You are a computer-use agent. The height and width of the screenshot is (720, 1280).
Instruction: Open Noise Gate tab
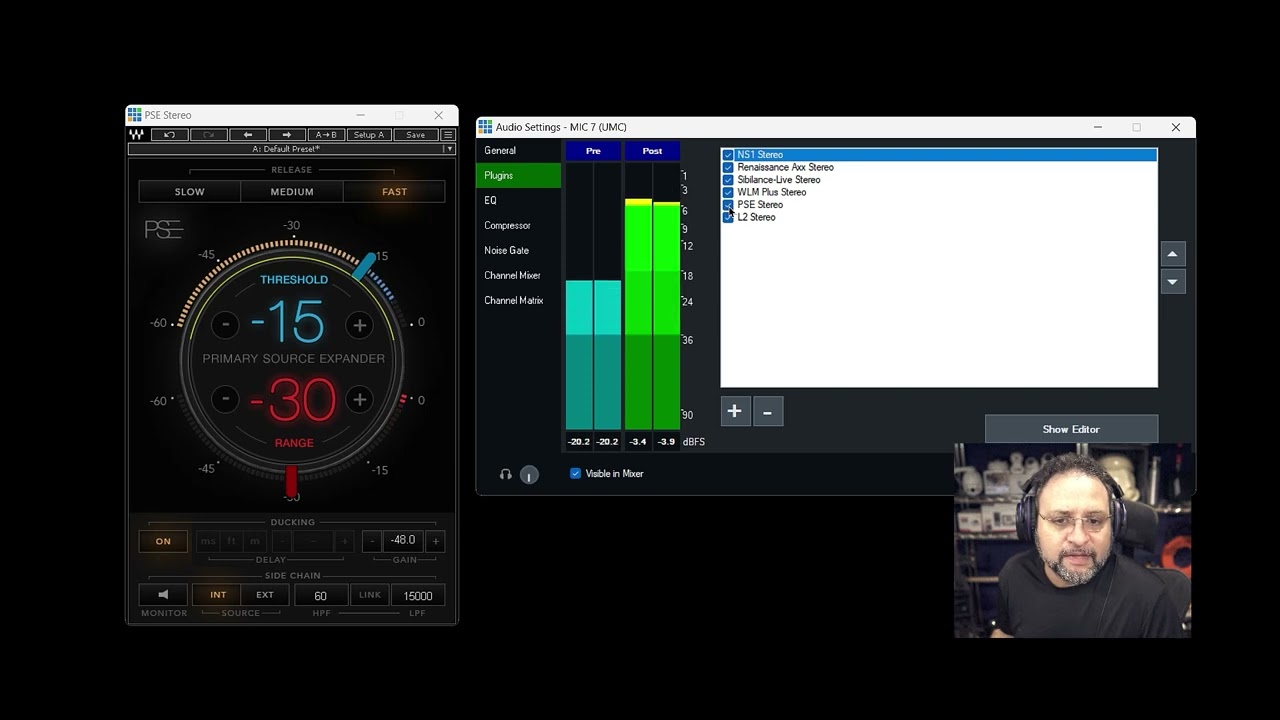tap(518, 251)
